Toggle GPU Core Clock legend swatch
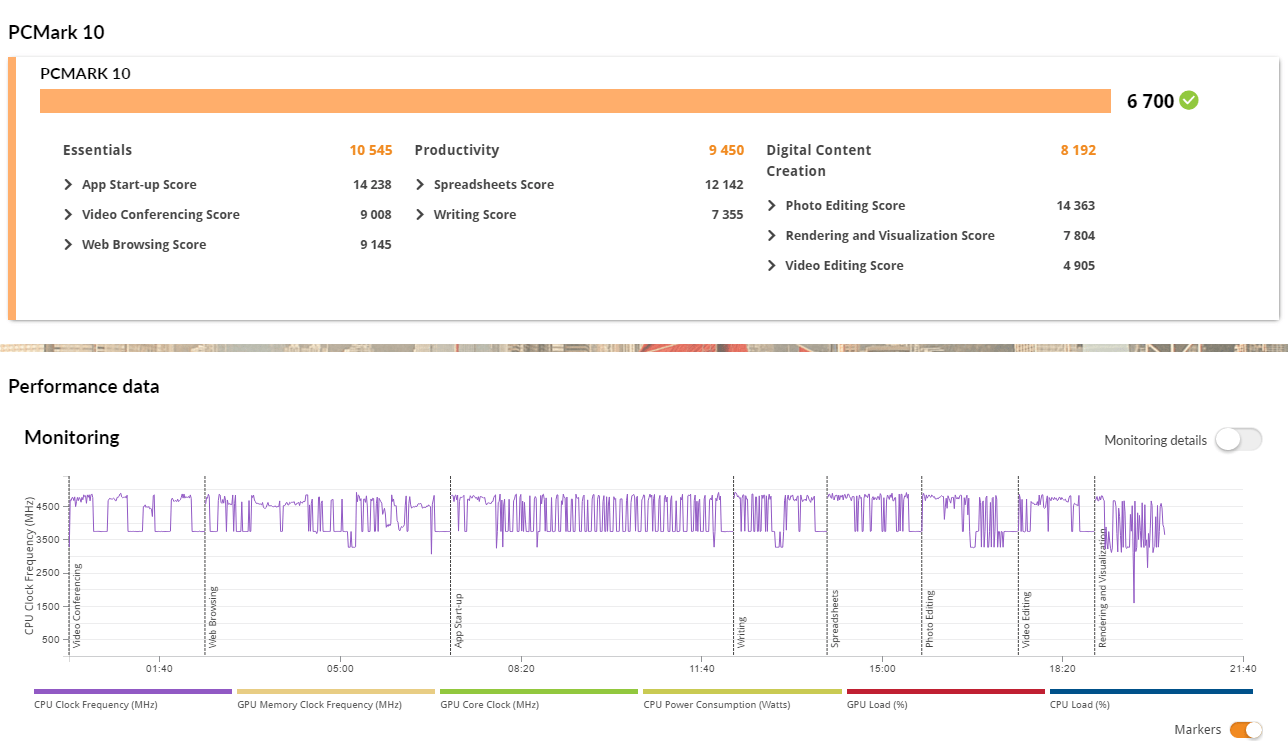 point(539,691)
